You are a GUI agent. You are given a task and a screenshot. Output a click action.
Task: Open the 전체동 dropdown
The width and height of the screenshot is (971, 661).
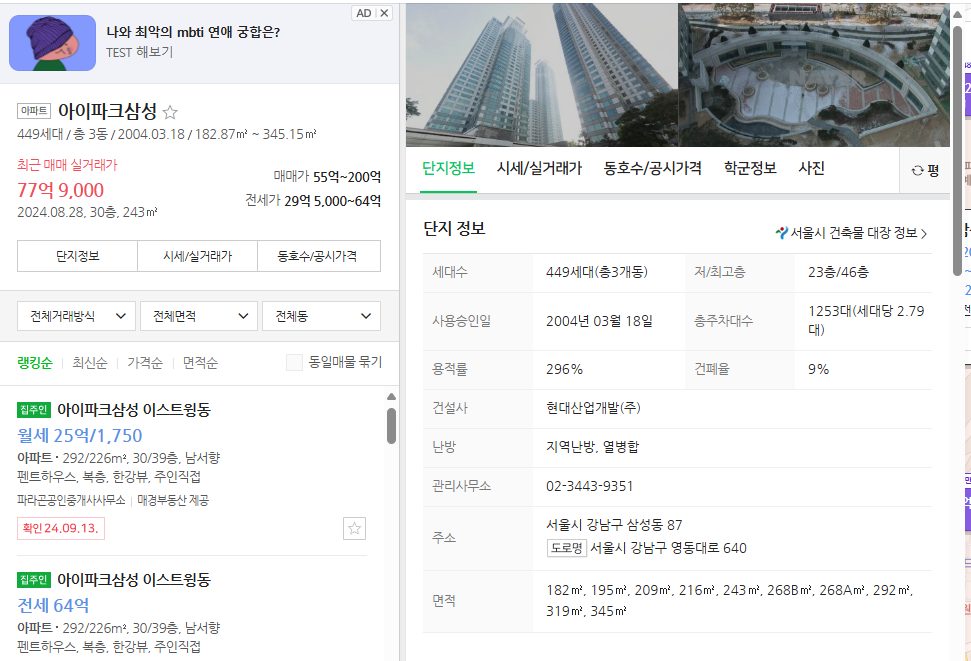[x=321, y=316]
